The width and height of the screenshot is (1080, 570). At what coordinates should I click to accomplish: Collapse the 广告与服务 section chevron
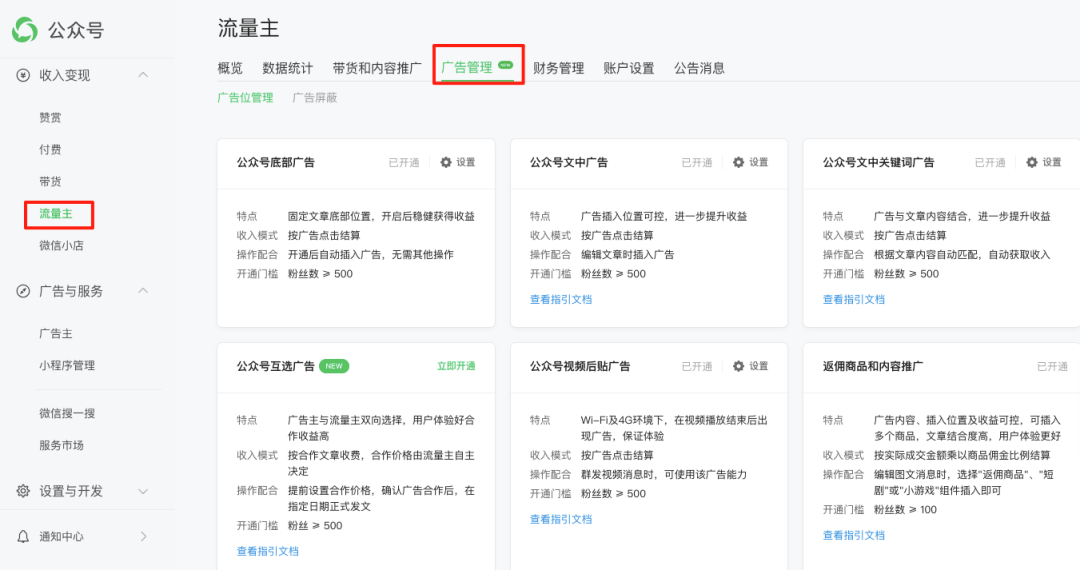point(143,291)
